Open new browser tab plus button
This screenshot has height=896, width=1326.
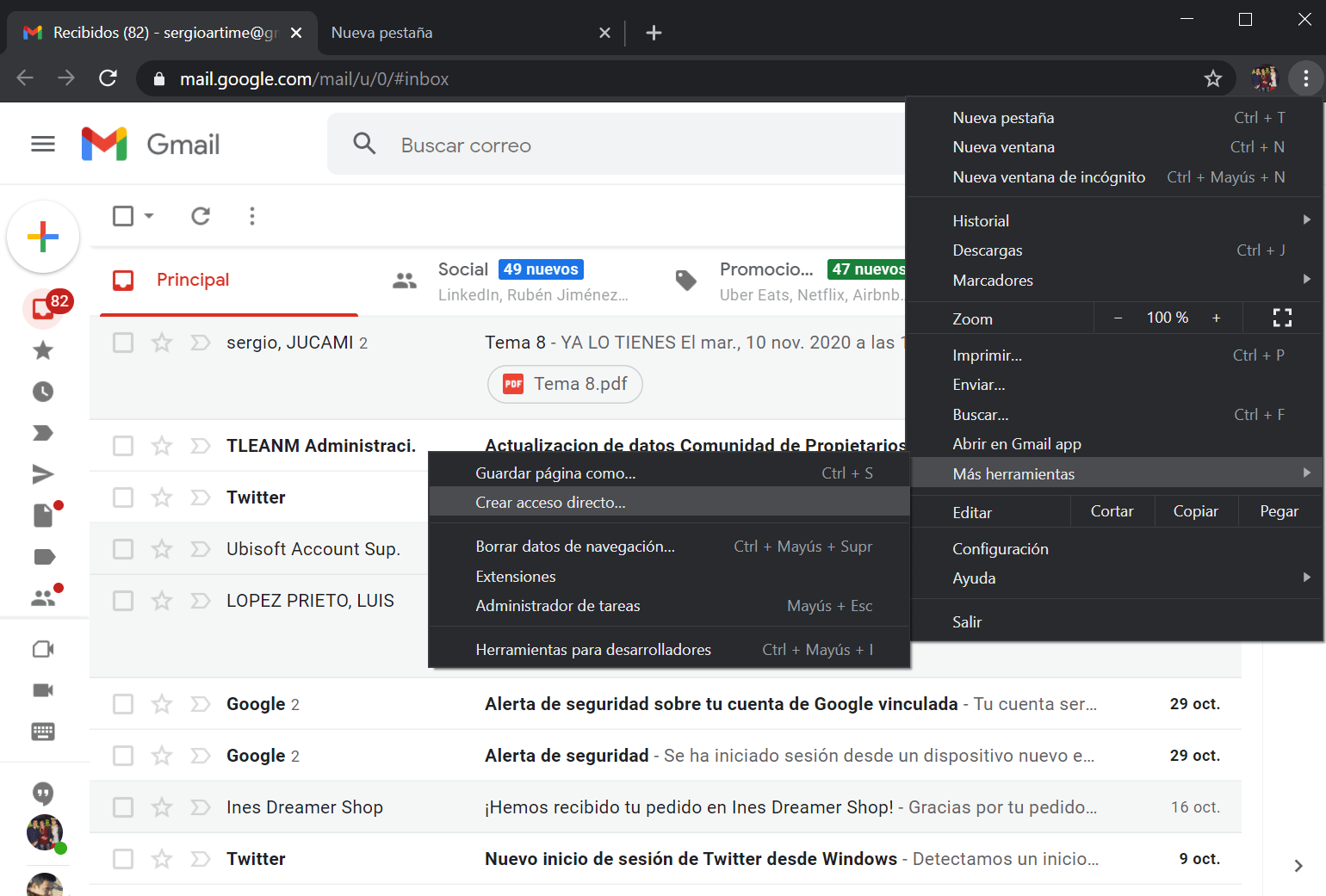pos(654,33)
